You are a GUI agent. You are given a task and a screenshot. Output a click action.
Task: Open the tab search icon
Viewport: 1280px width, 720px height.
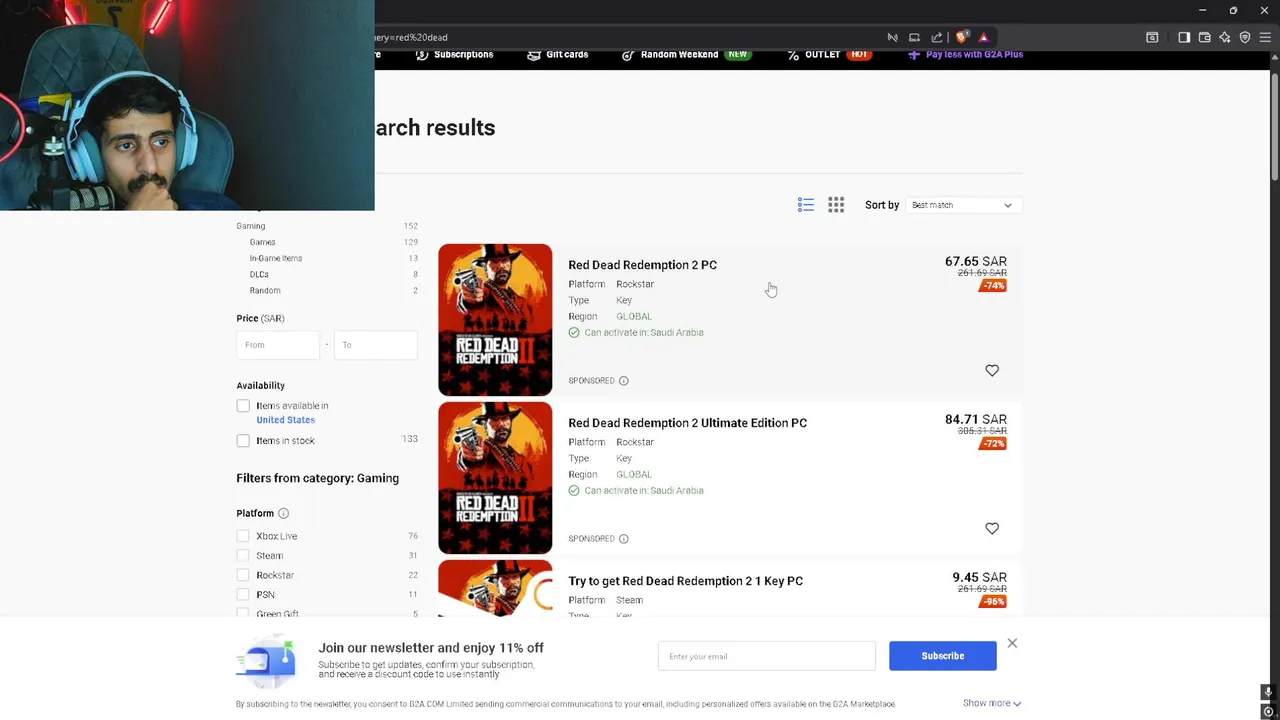point(1152,38)
